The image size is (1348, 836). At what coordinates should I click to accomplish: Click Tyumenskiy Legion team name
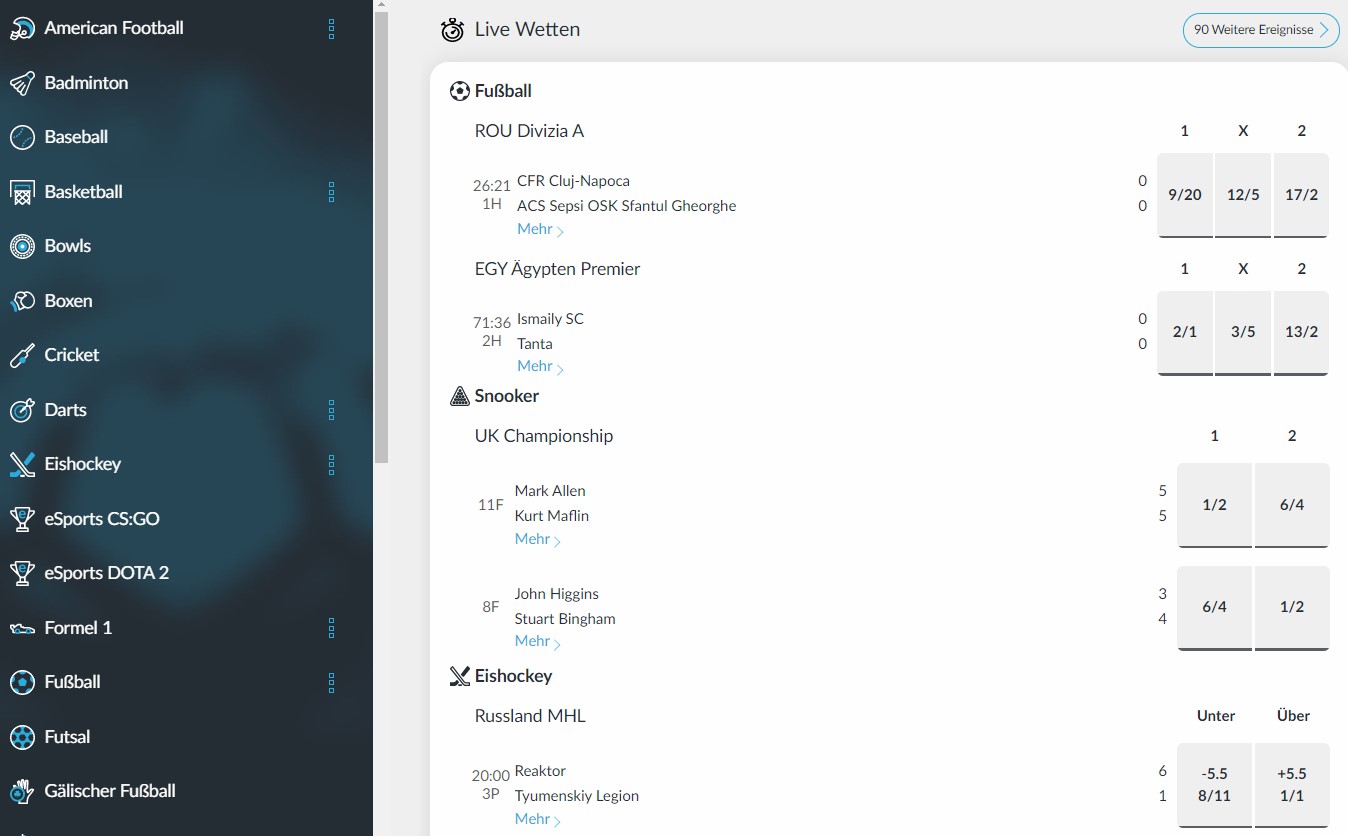[577, 796]
